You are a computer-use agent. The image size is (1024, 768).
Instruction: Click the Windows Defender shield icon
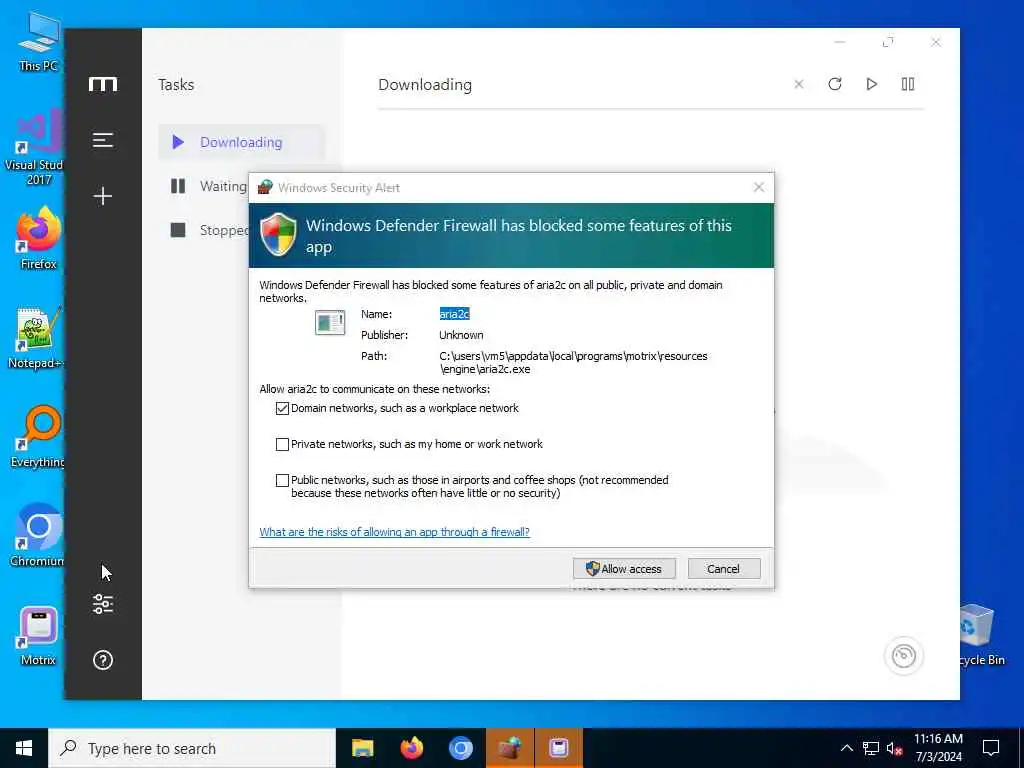click(x=278, y=234)
